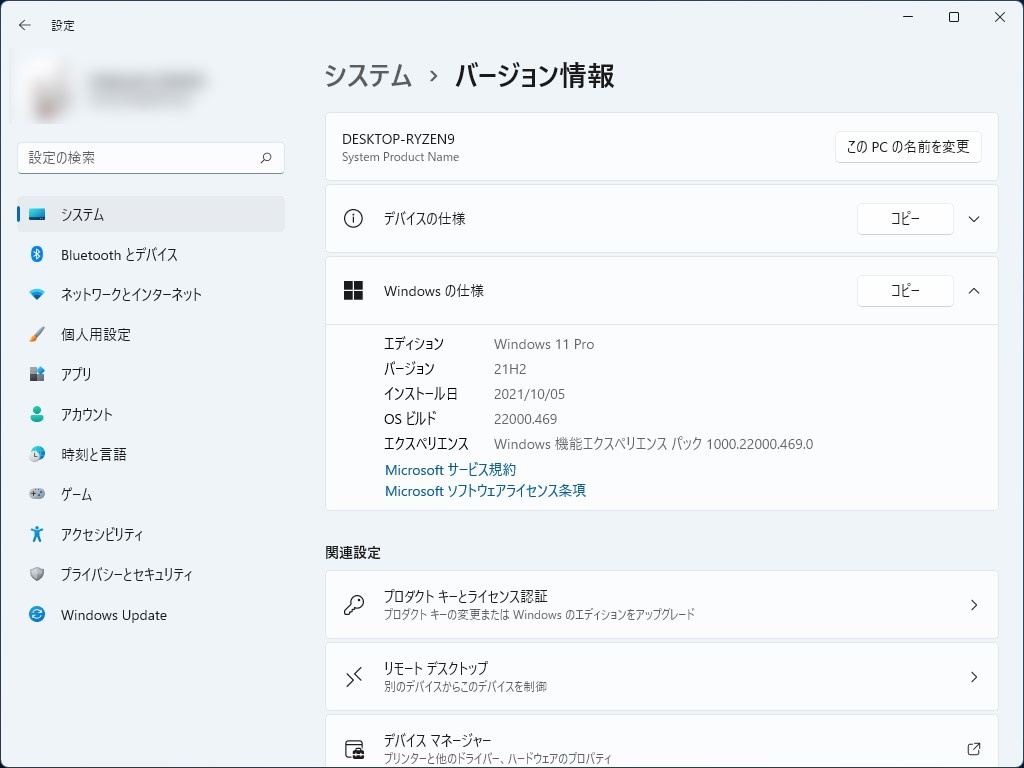This screenshot has width=1024, height=768.
Task: Click the back arrow at top left
Action: pyautogui.click(x=24, y=25)
